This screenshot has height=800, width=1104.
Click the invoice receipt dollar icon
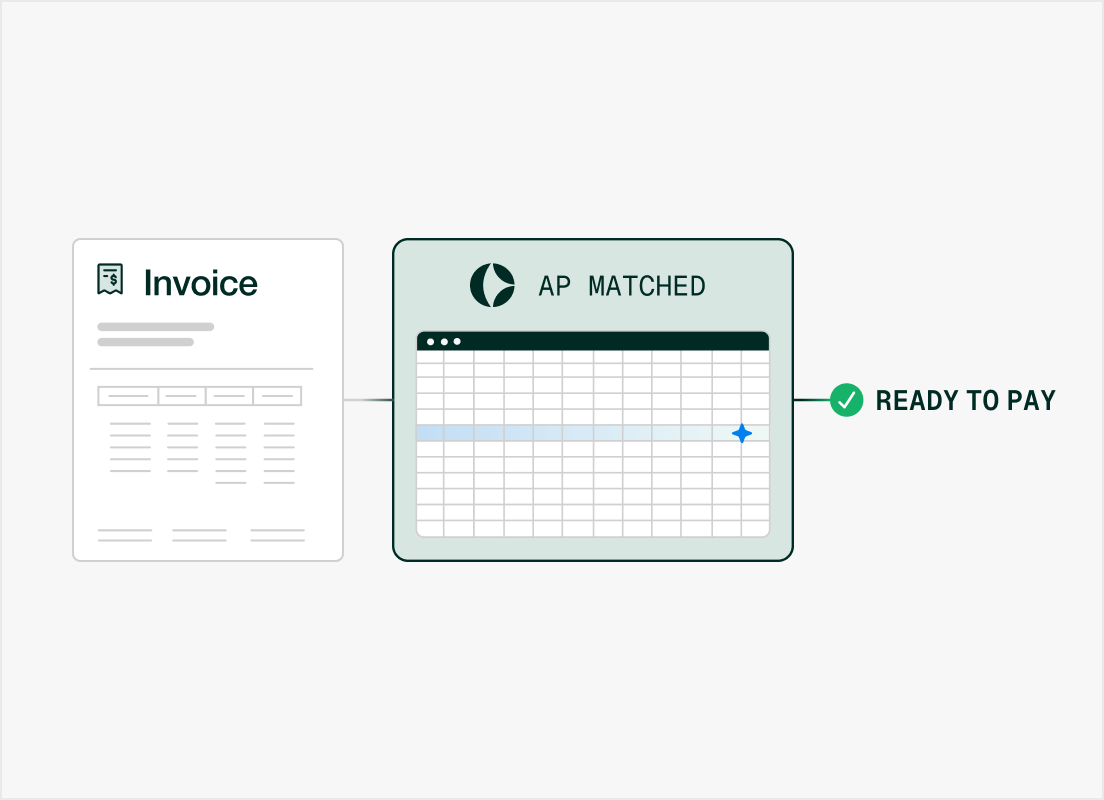click(x=110, y=279)
